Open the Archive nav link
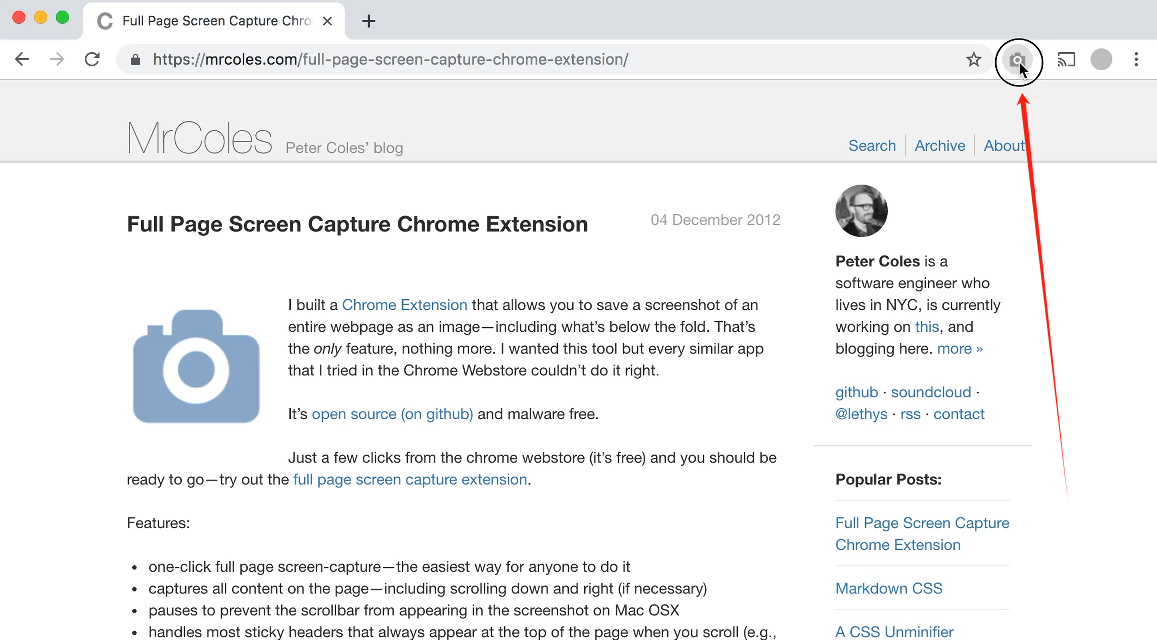The width and height of the screenshot is (1157, 640). (940, 145)
